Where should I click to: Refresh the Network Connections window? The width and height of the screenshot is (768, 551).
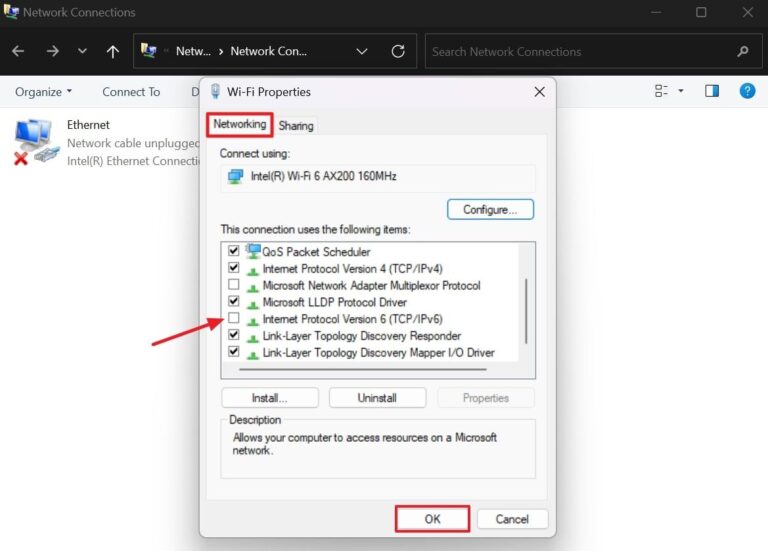coord(398,51)
